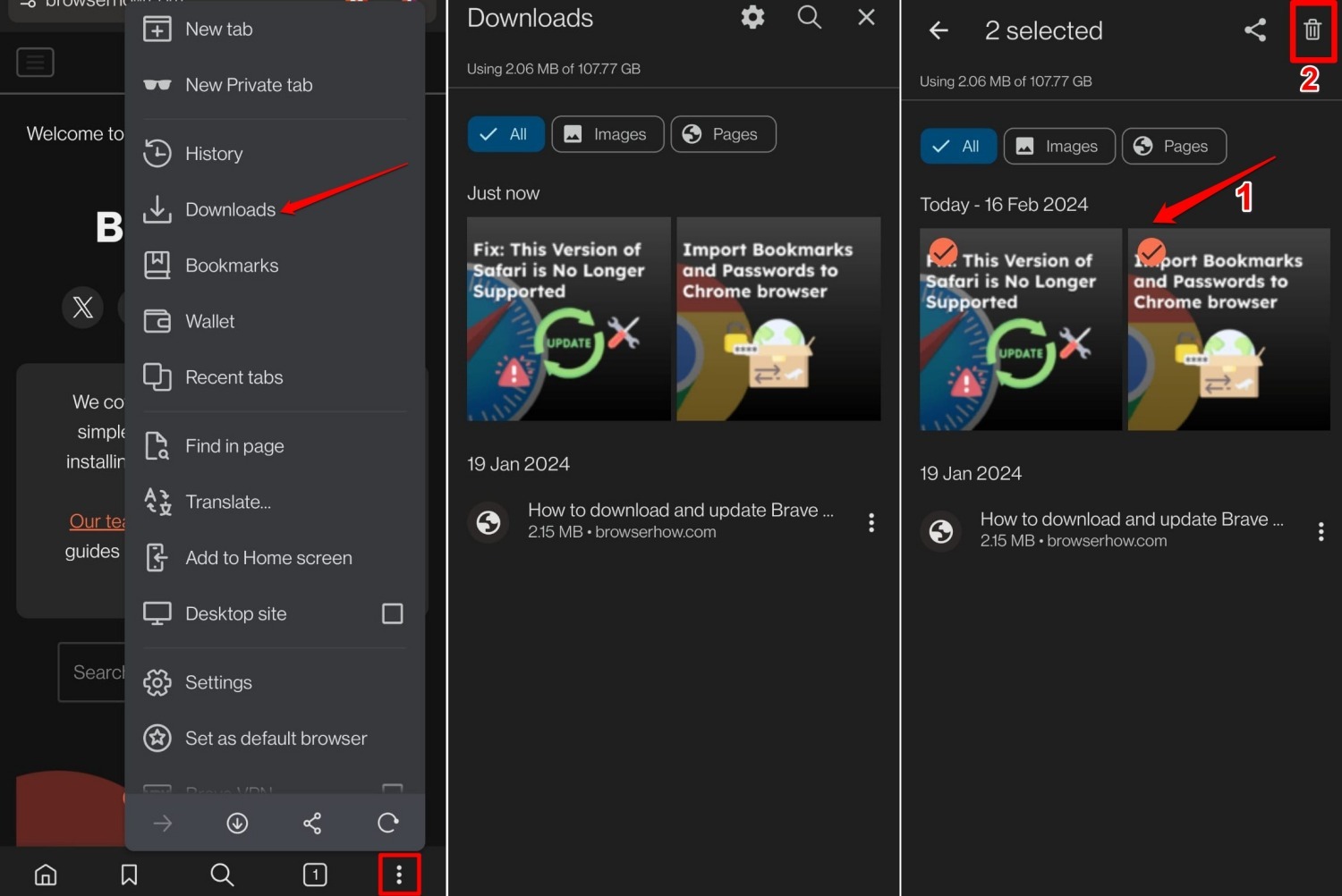The width and height of the screenshot is (1342, 896).
Task: Open the three-dot browser menu in the bottom bar
Action: click(x=399, y=874)
